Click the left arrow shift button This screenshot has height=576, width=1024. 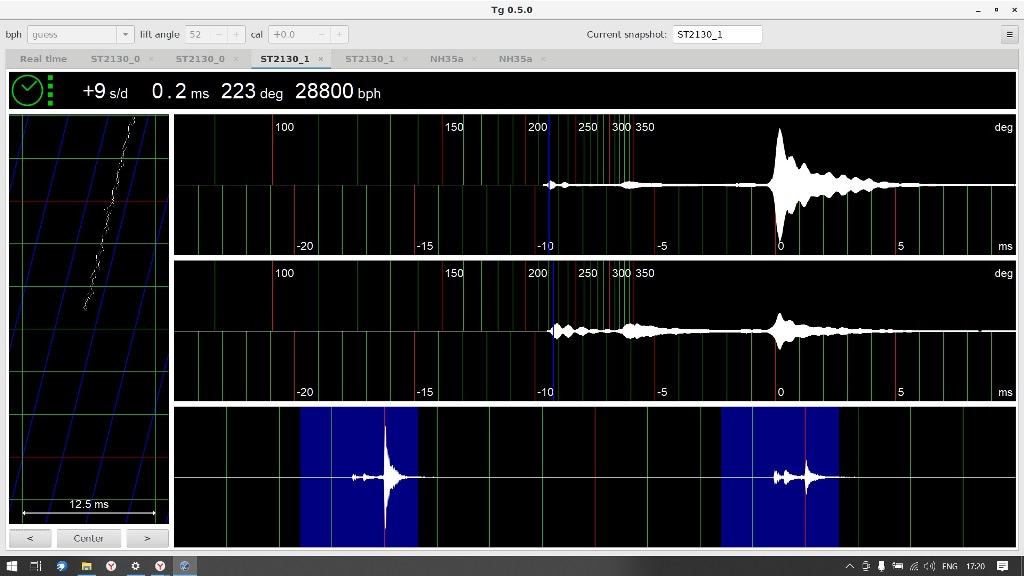(x=30, y=538)
